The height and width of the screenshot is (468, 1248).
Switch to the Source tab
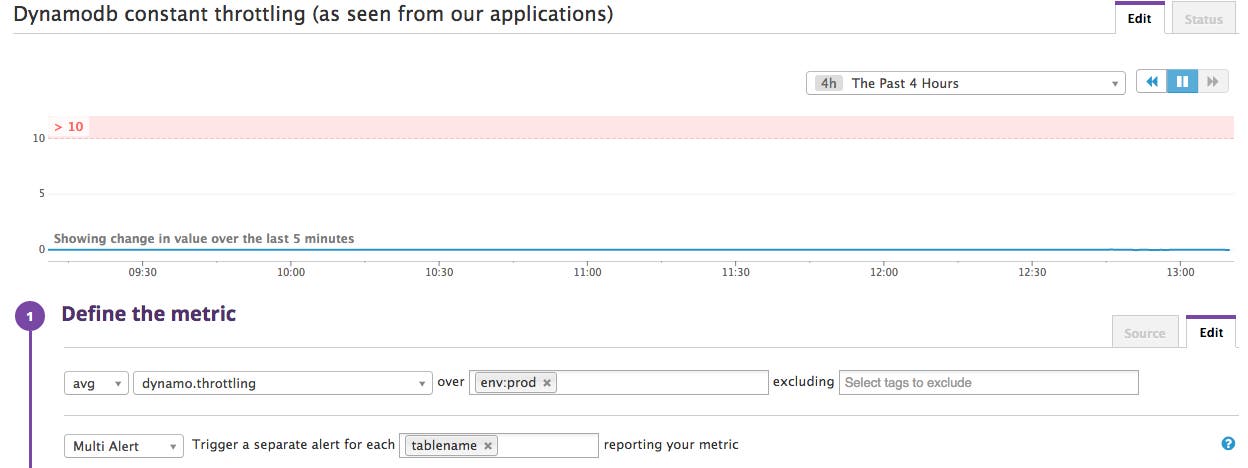(1144, 333)
